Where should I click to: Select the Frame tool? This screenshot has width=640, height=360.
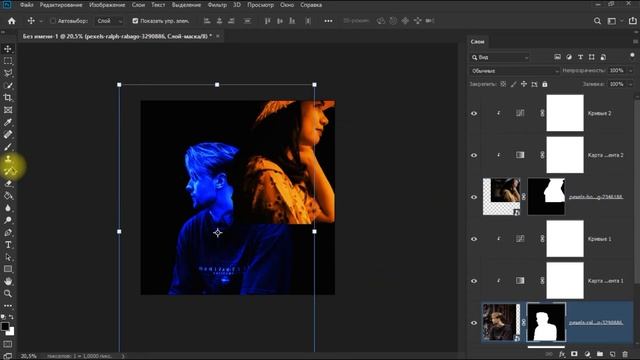point(8,110)
